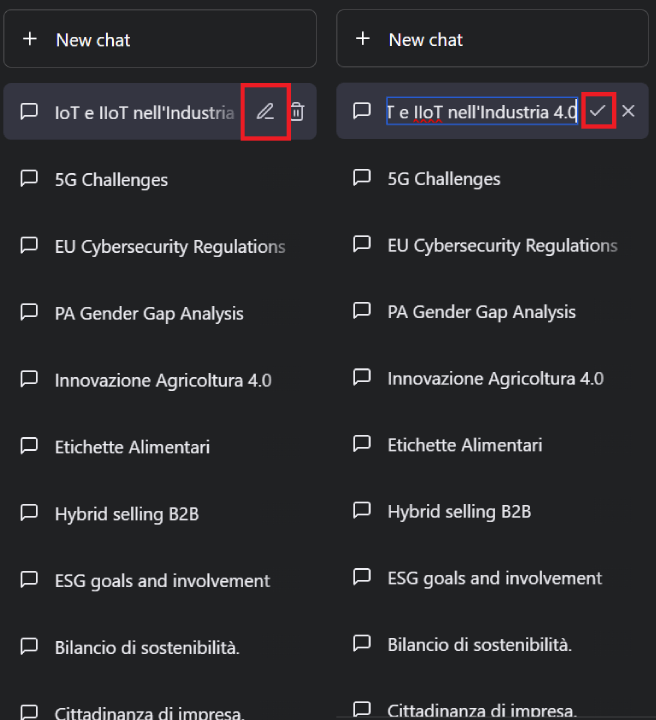Screen dimensions: 656x720
Task: Click chat bubble icon beside left 5G Challenges
Action: 30,179
